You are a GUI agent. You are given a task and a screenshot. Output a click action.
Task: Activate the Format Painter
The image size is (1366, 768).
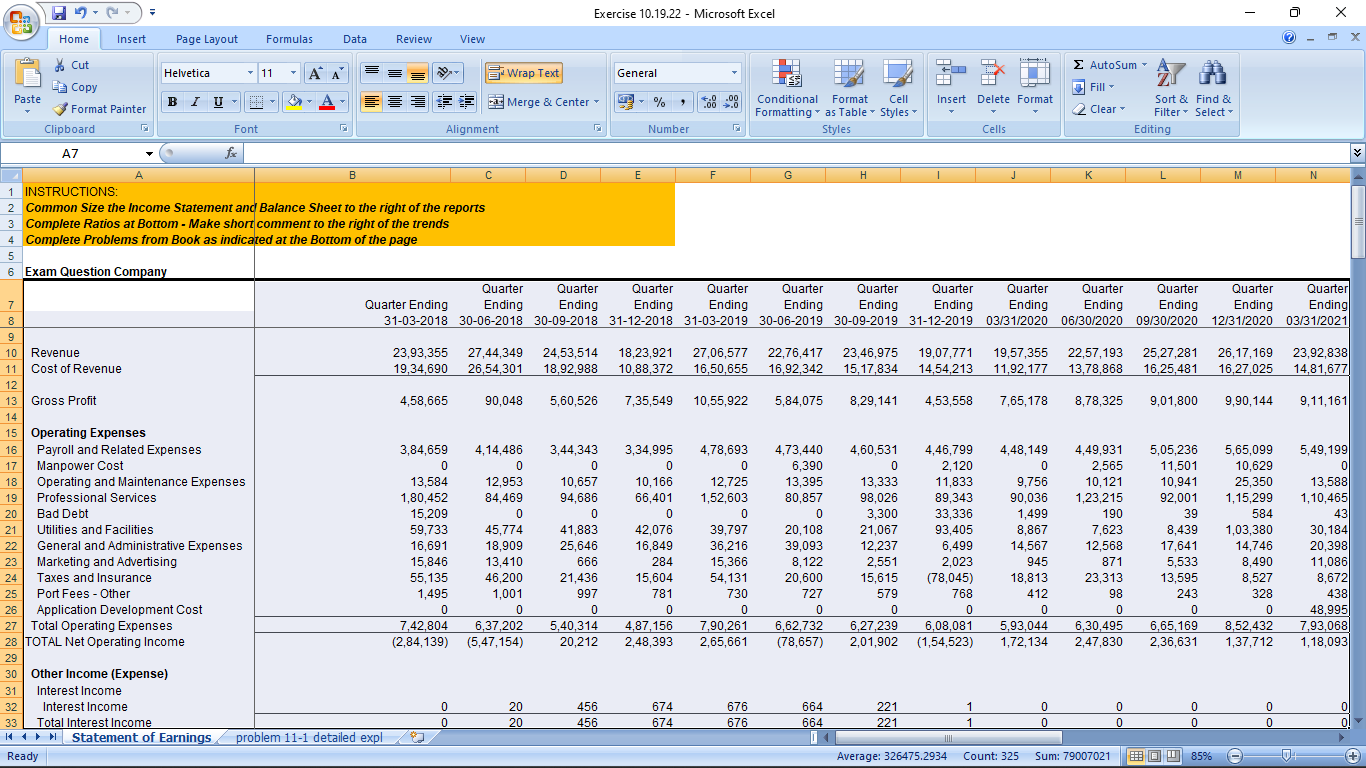tap(100, 109)
